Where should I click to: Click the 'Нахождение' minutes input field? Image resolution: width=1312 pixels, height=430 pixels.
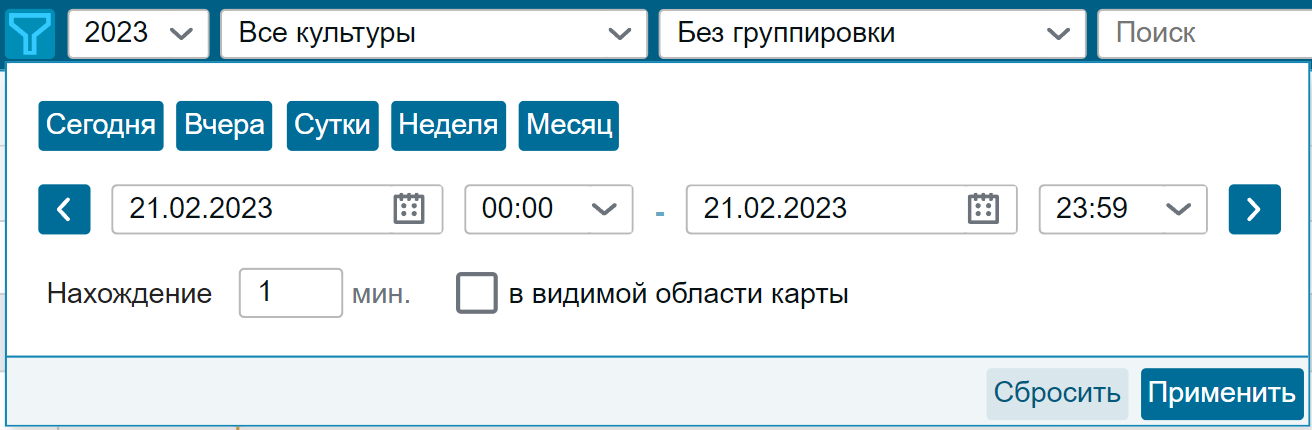291,293
